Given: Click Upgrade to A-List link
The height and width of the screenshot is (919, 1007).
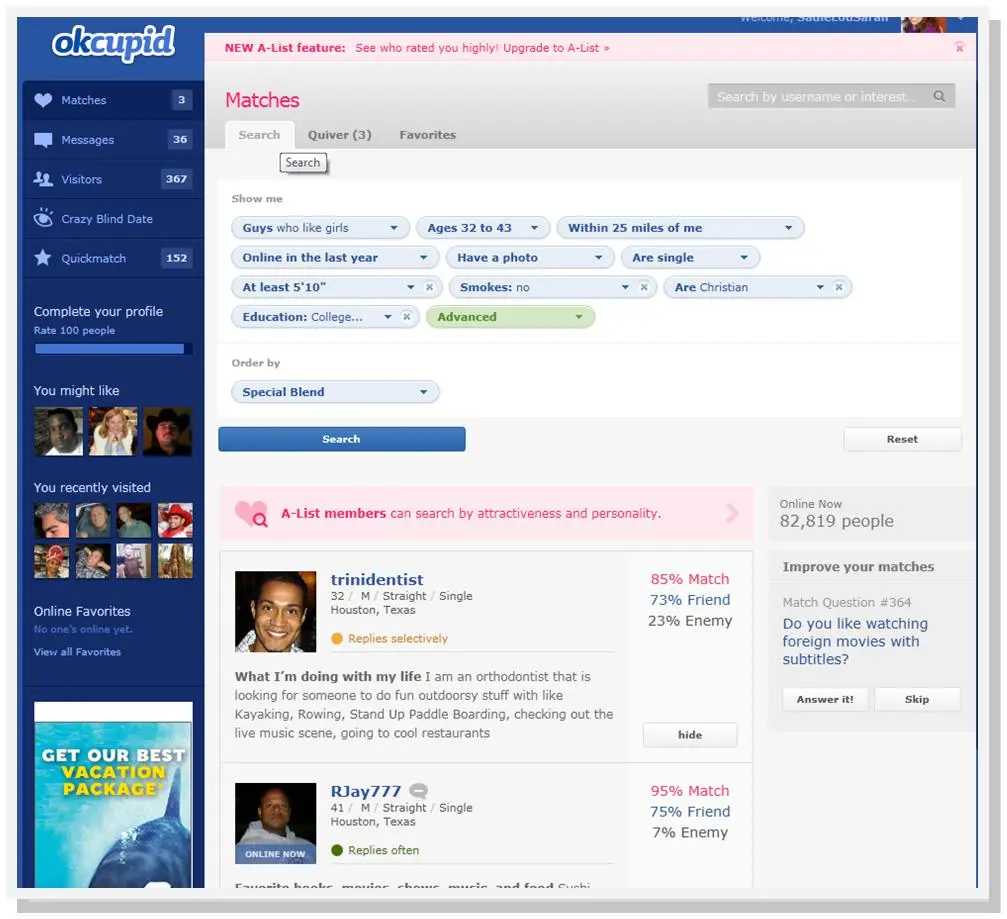Looking at the screenshot, I should [556, 48].
